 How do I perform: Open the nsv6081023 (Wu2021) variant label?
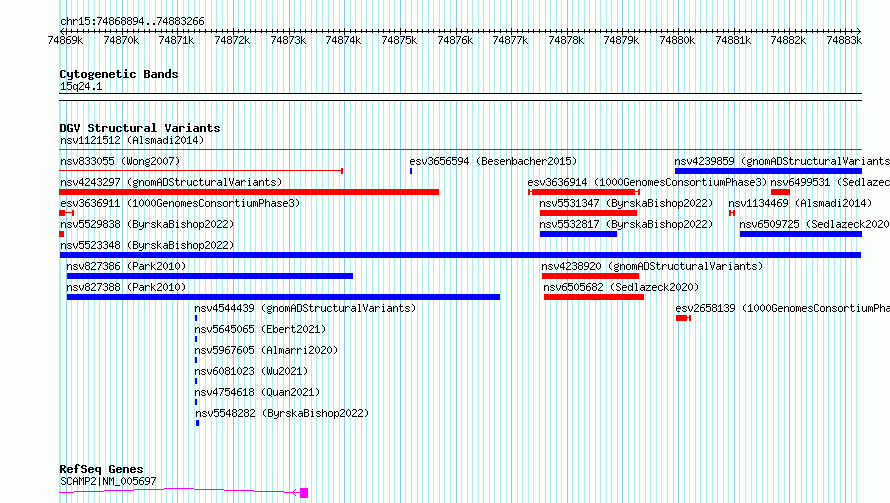pos(251,371)
